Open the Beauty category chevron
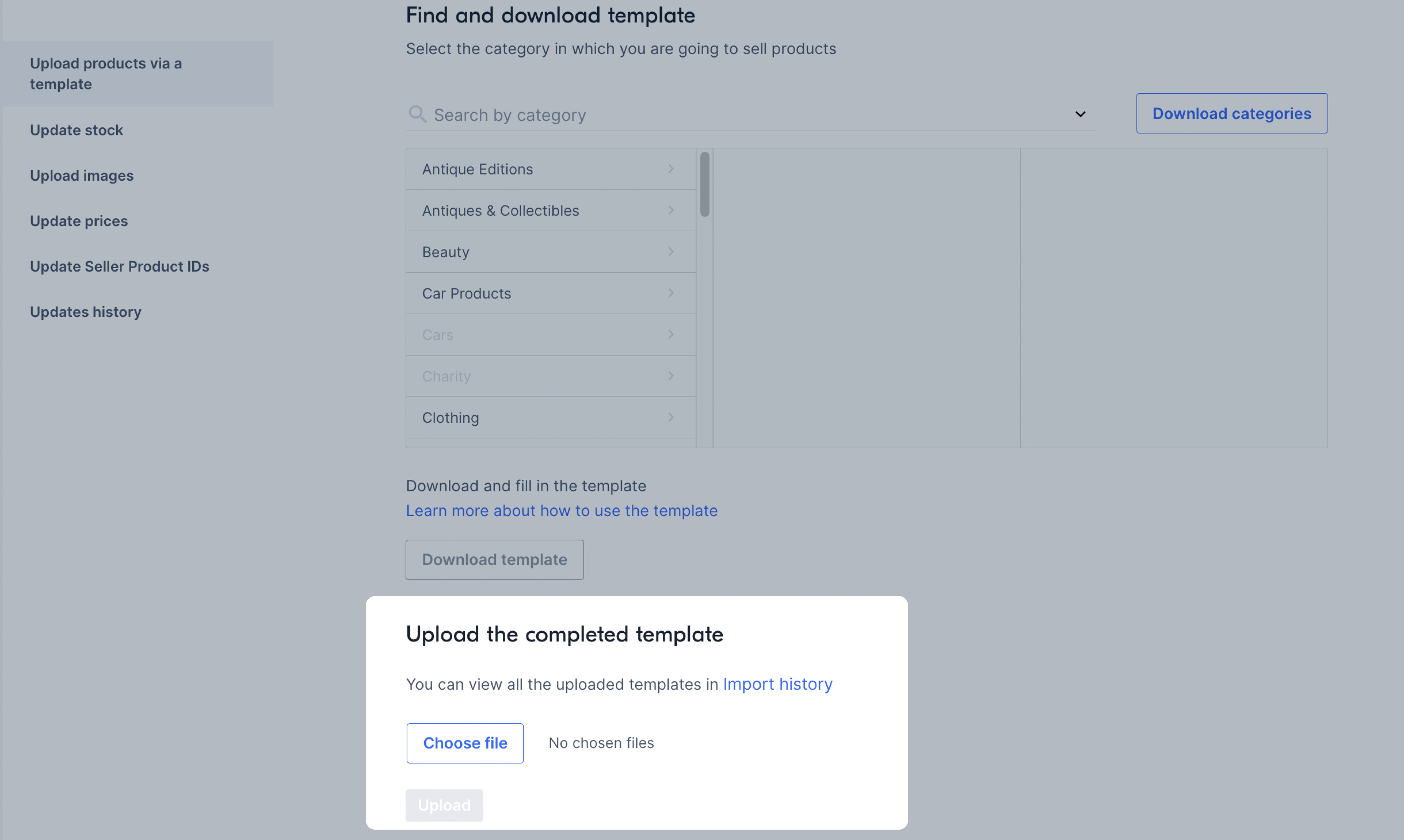 click(x=671, y=251)
